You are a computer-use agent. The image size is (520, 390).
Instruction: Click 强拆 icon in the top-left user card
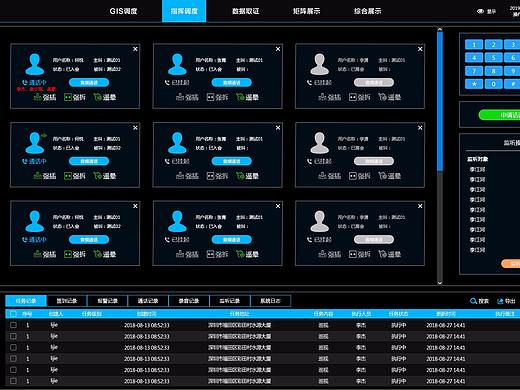[x=68, y=97]
